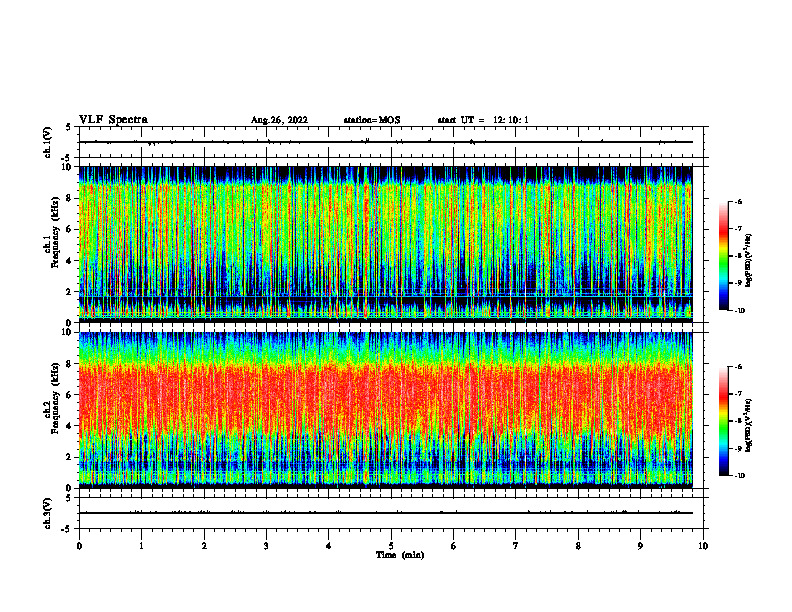This screenshot has height=612, width=792.
Task: Click the '4' kHz tick on ch.2 frequency axis
Action: tap(70, 426)
